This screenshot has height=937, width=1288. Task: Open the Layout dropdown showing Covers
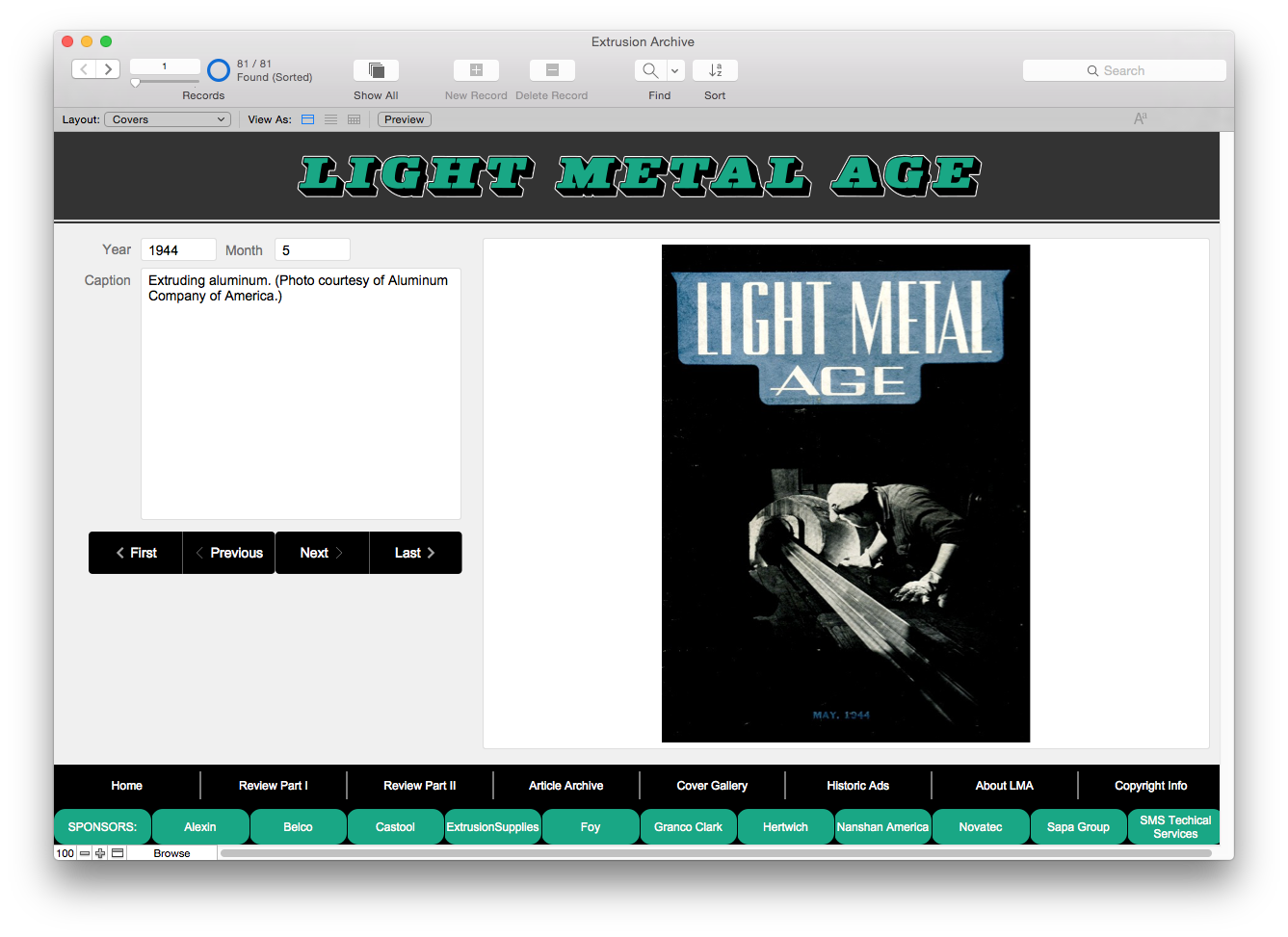[168, 119]
